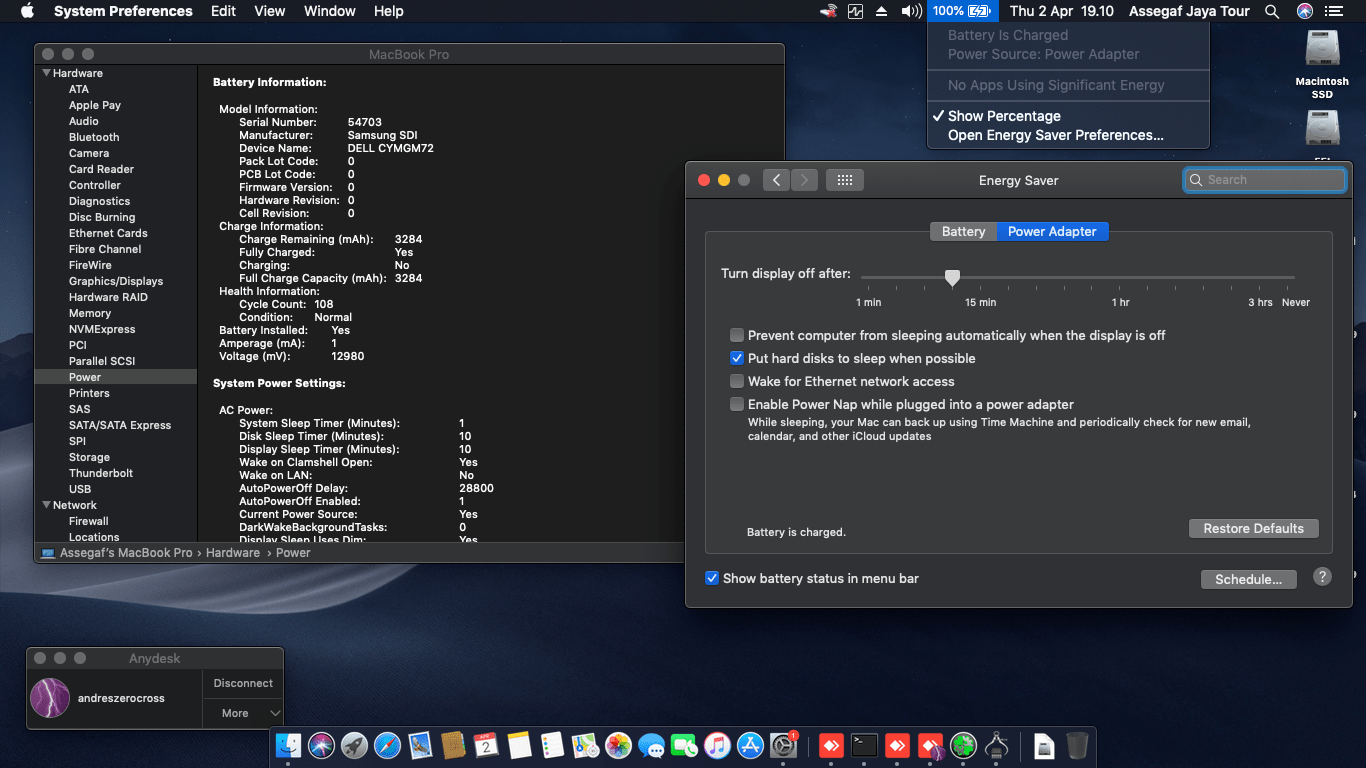Screen dimensions: 1366x768
Task: Launch Siri from the Dock
Action: pos(321,745)
